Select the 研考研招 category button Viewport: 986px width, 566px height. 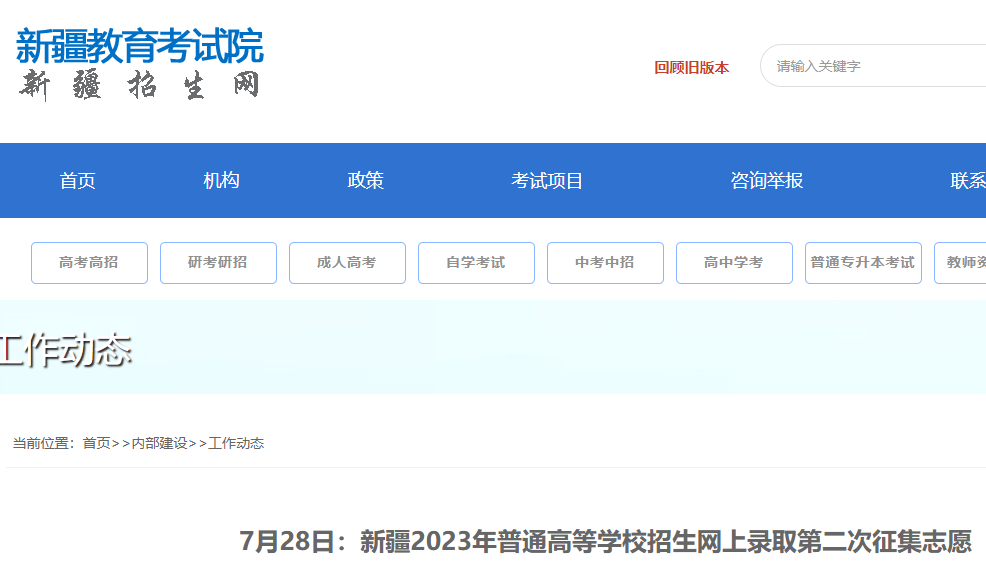click(x=218, y=263)
